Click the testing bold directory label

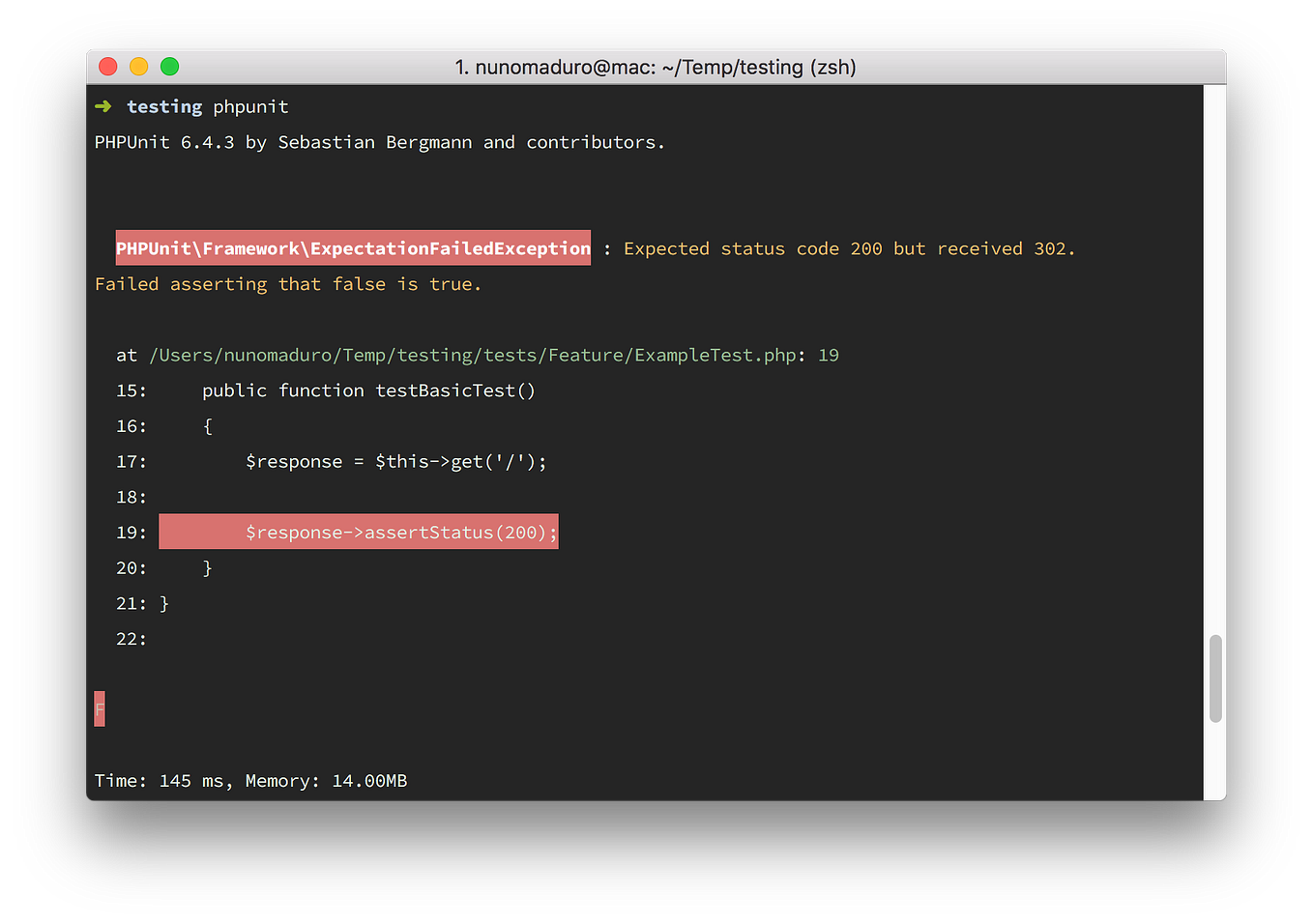click(164, 106)
